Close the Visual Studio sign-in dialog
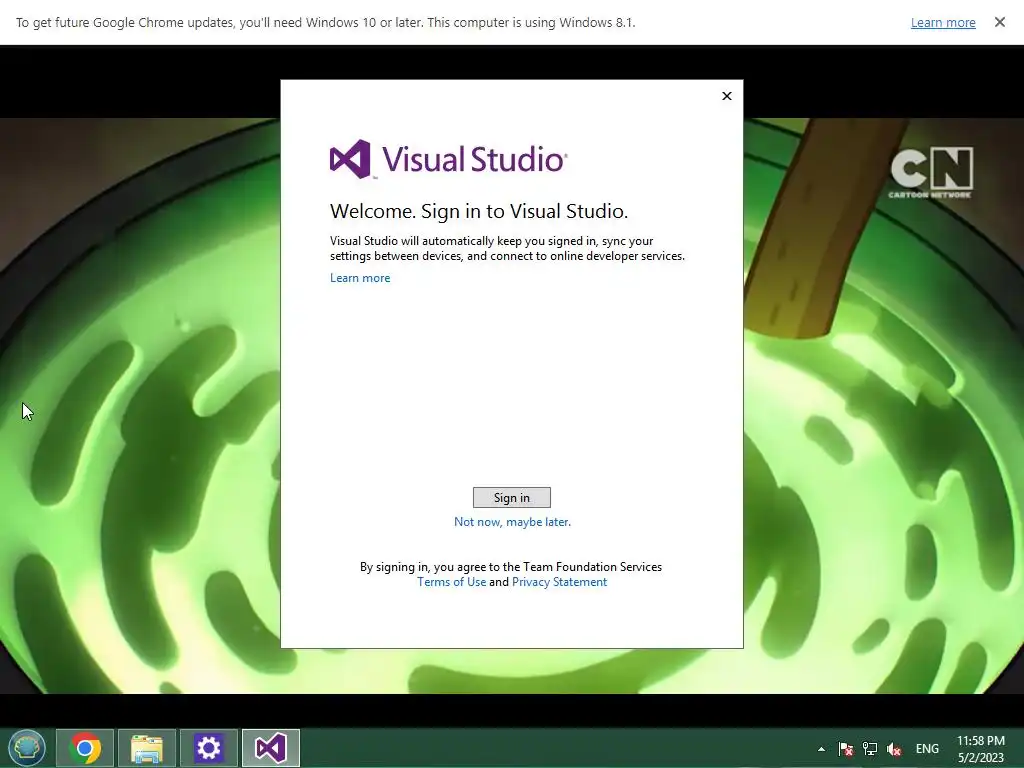This screenshot has height=768, width=1024. pos(727,96)
